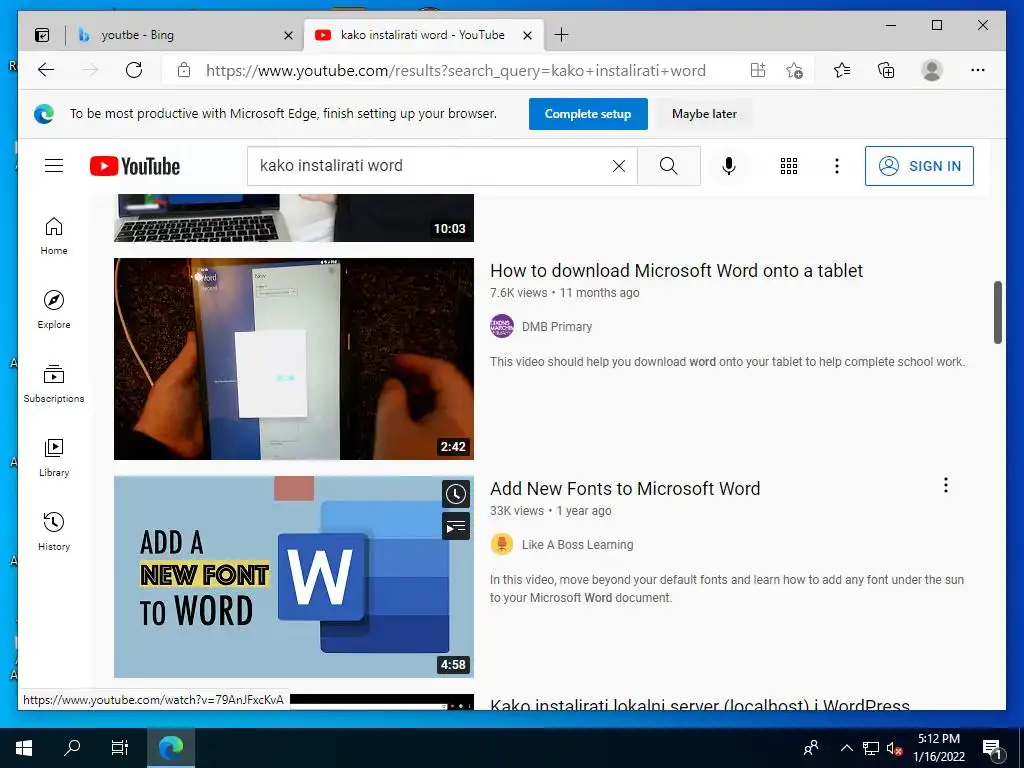1024x768 pixels.
Task: Open Task View on the taskbar
Action: coord(120,748)
